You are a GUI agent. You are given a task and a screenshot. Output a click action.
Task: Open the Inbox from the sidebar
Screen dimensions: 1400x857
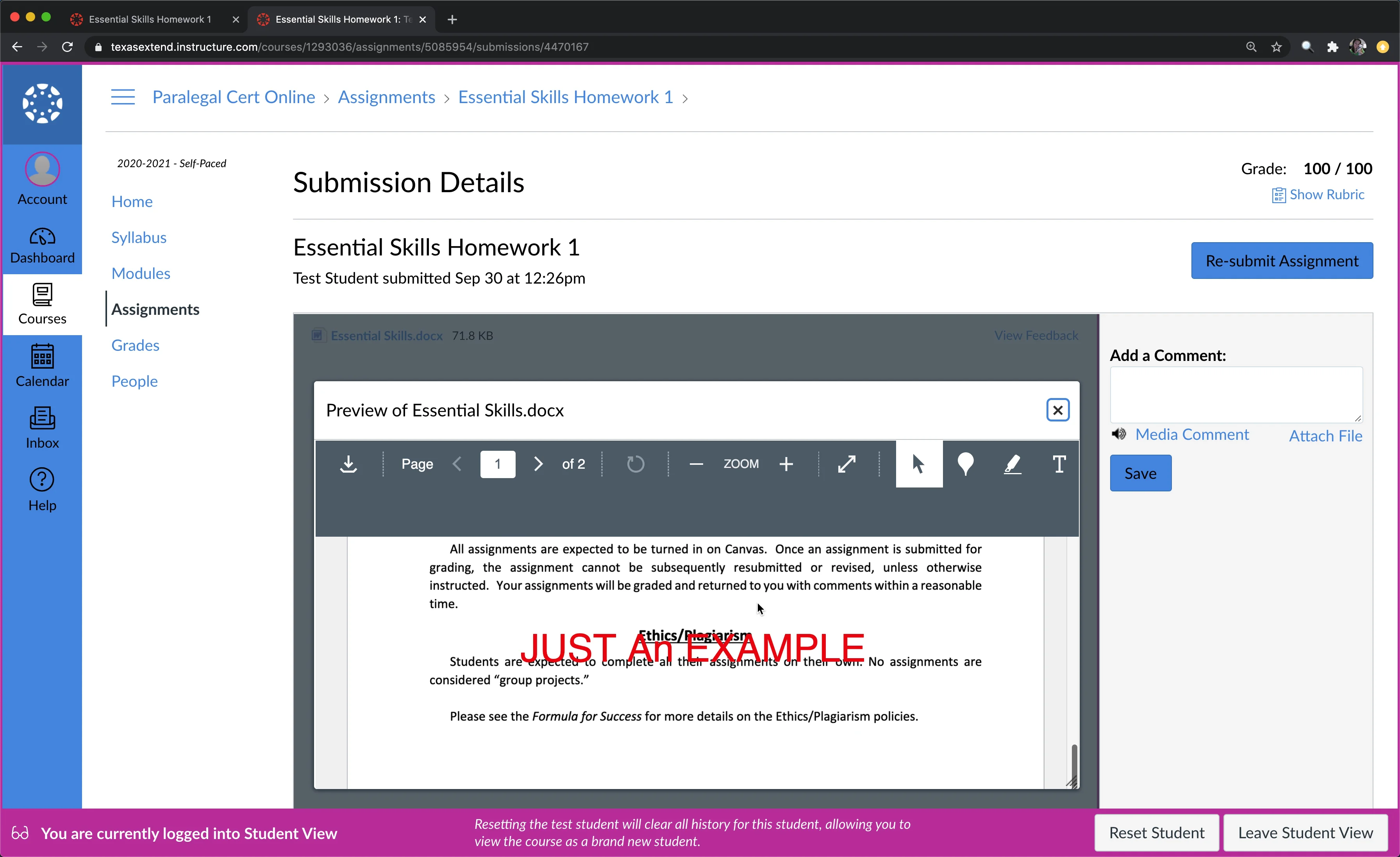[41, 427]
